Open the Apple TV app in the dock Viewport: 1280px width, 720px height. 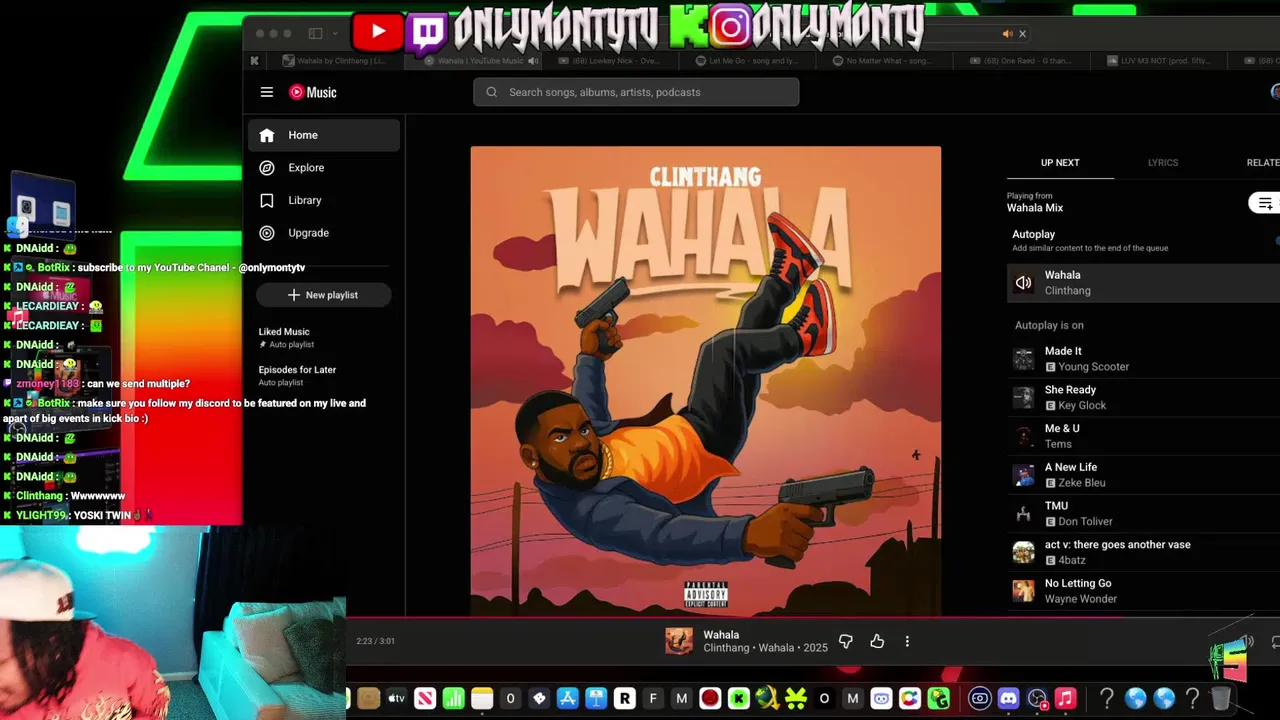point(396,698)
